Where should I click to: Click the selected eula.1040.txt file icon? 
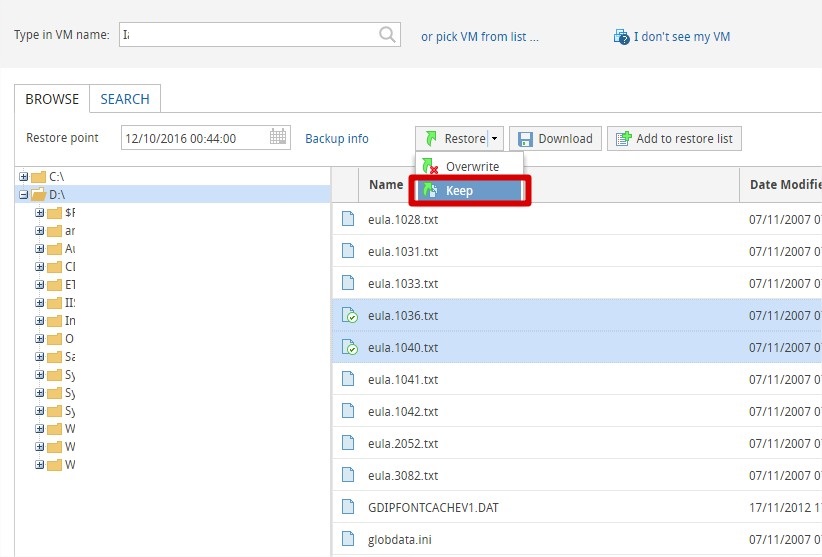(349, 348)
